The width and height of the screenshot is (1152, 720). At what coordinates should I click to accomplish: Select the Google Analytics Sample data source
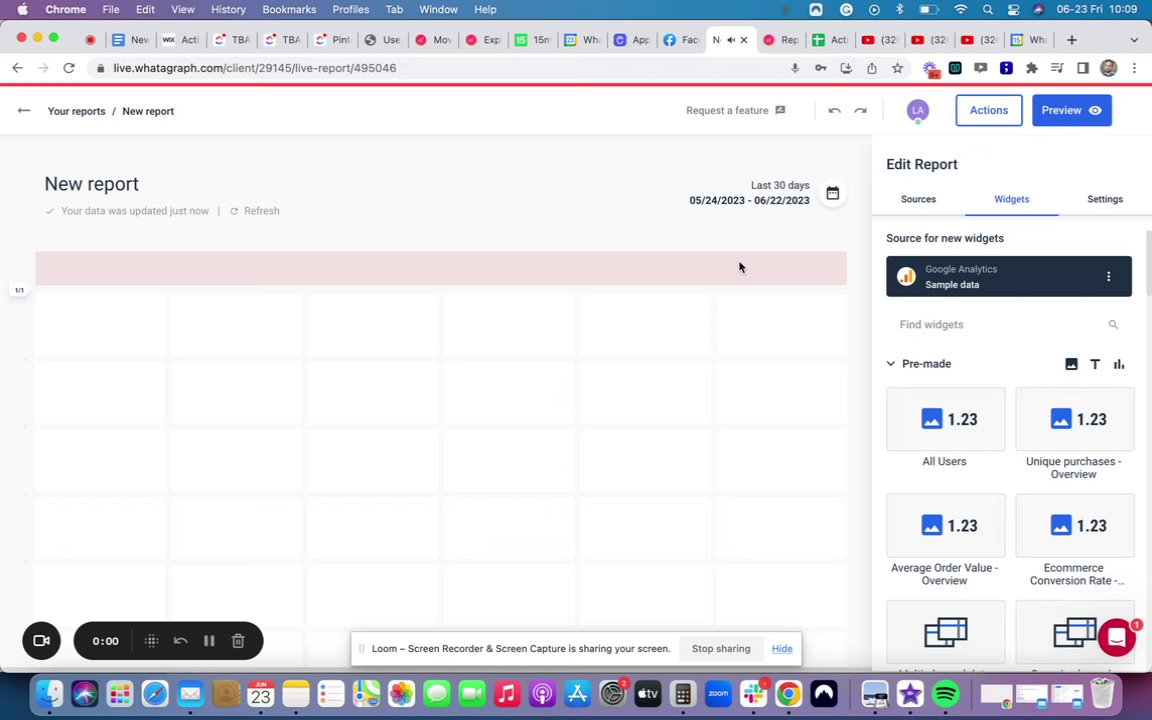pos(1009,276)
